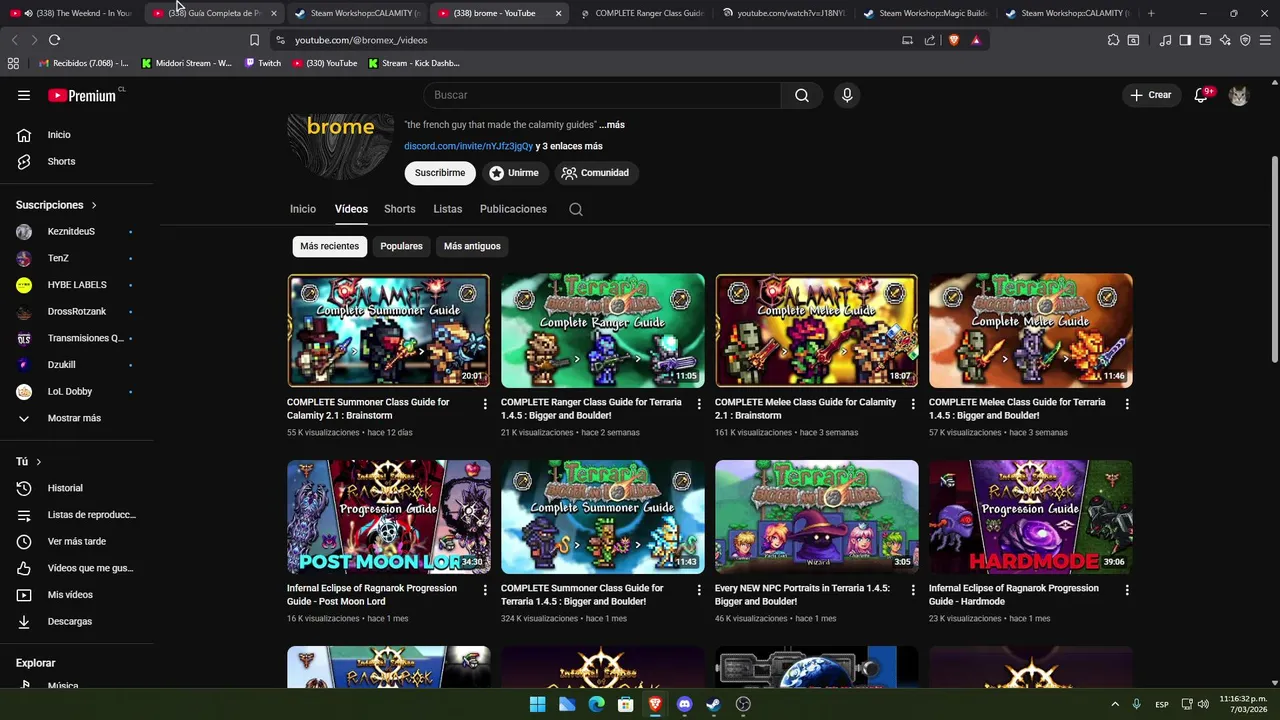This screenshot has height=720, width=1280.
Task: Open options for NPC Portraits video
Action: pyautogui.click(x=912, y=590)
